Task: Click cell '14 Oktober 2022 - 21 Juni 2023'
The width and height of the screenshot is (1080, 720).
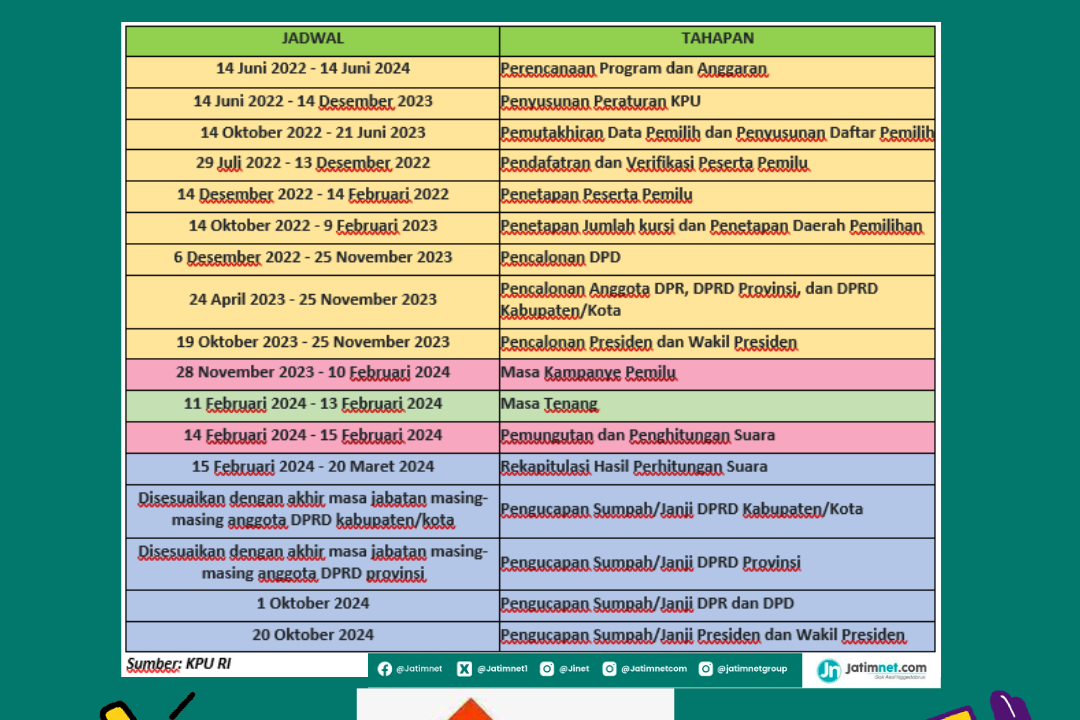Action: pos(313,134)
